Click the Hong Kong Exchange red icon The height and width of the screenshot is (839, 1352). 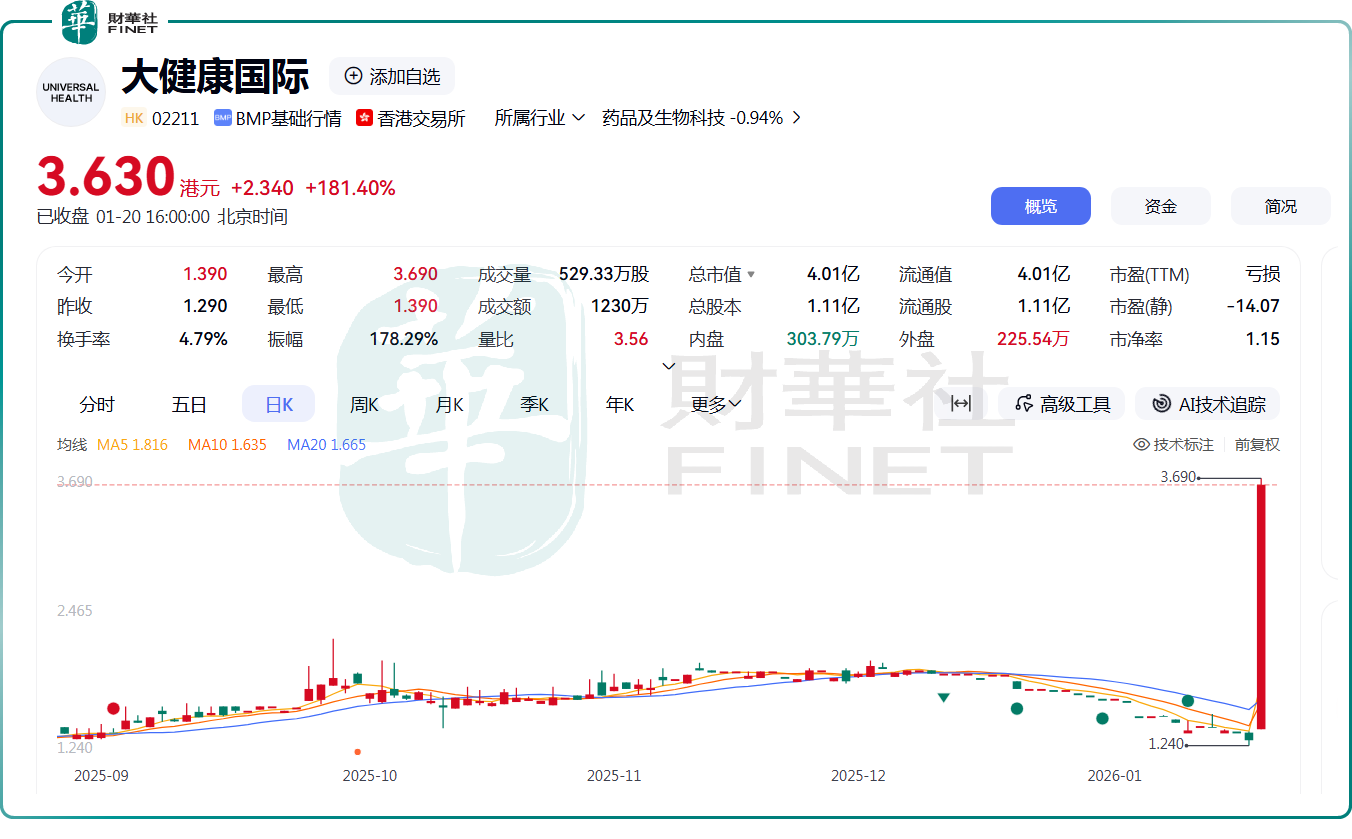(364, 118)
